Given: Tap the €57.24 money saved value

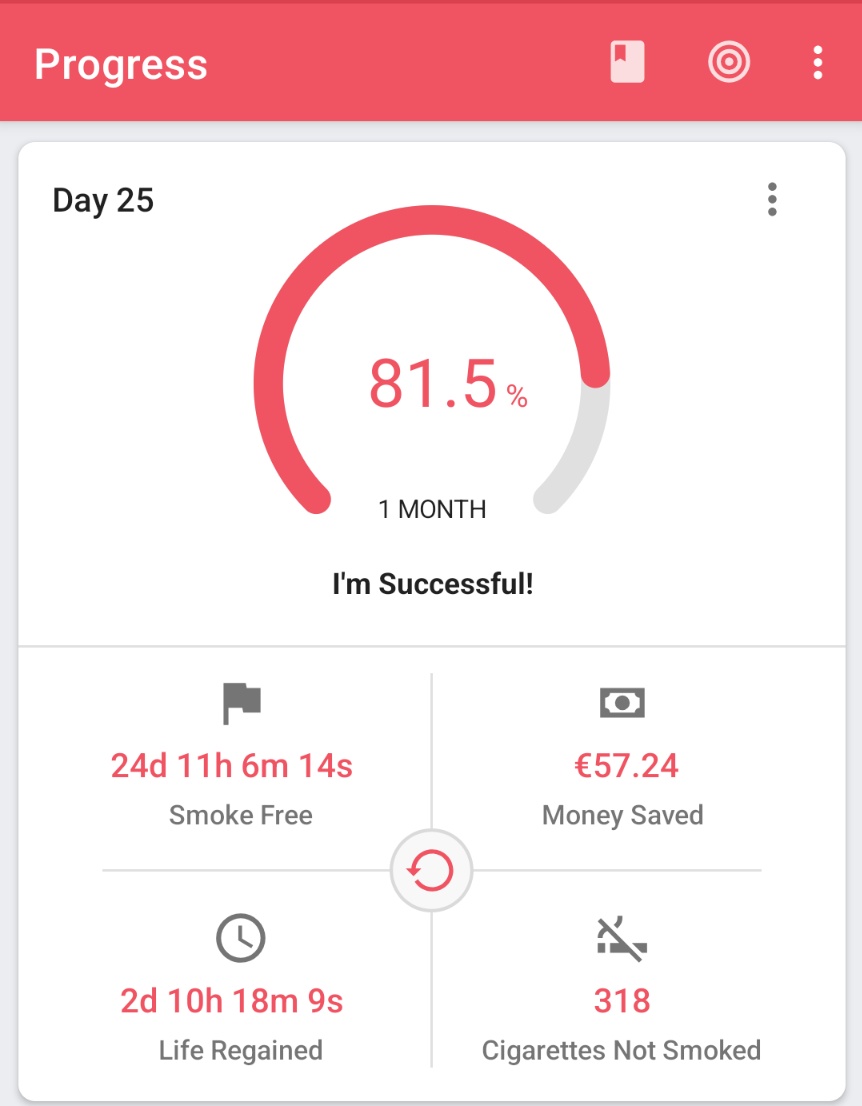Looking at the screenshot, I should pyautogui.click(x=626, y=766).
